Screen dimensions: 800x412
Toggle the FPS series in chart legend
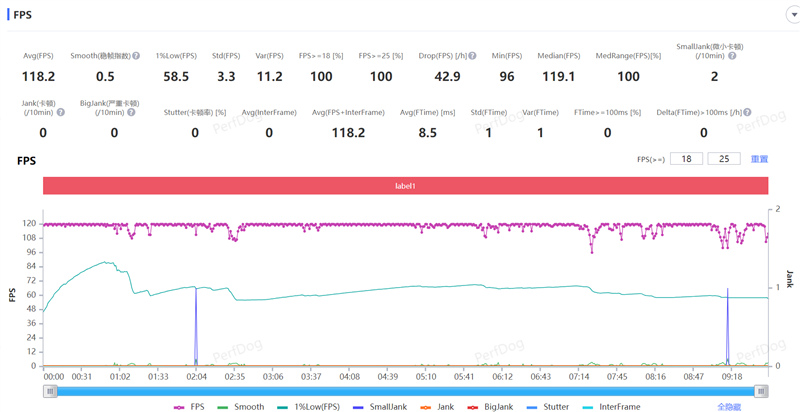point(188,407)
